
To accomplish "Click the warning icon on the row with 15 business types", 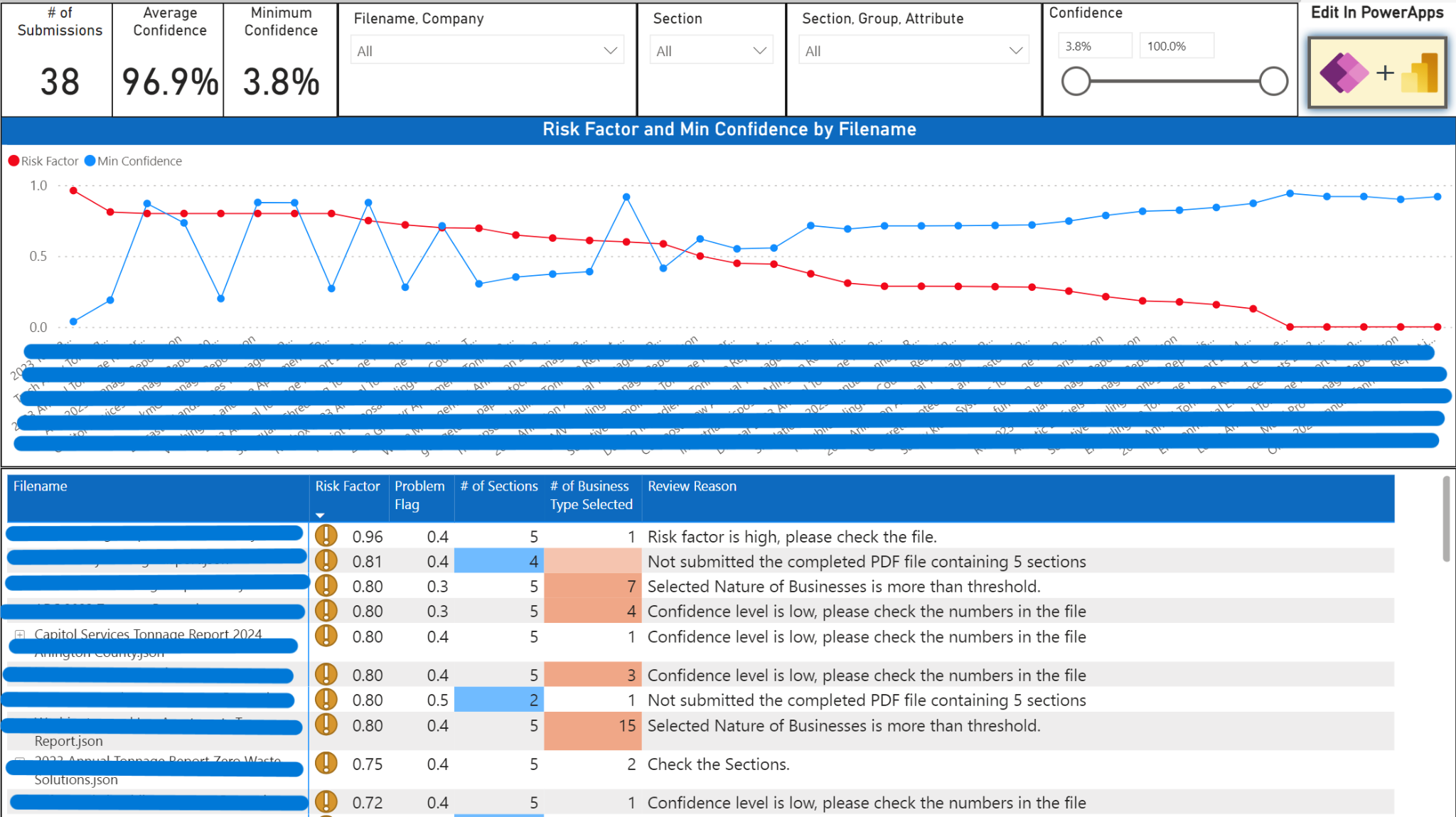I will click(327, 725).
